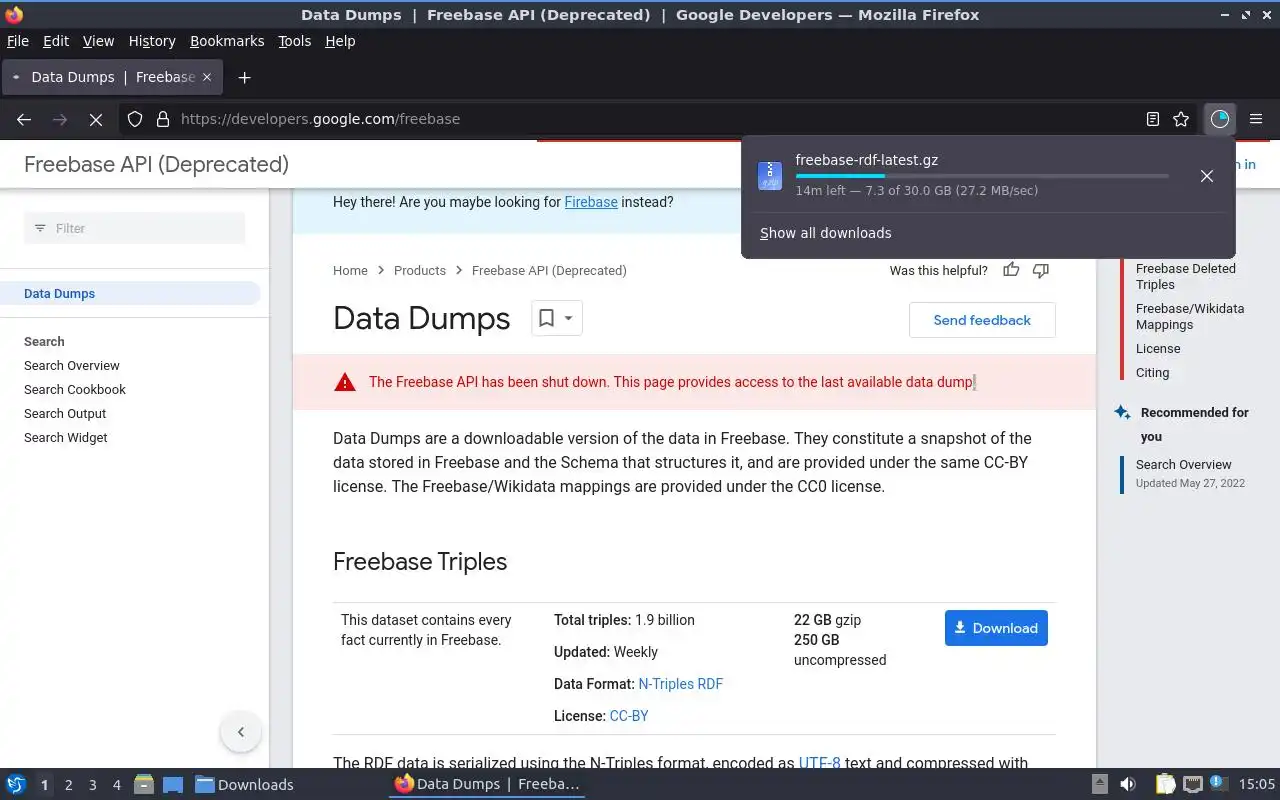The width and height of the screenshot is (1280, 800).
Task: Jump to Citing in page contents
Action: click(x=1152, y=372)
